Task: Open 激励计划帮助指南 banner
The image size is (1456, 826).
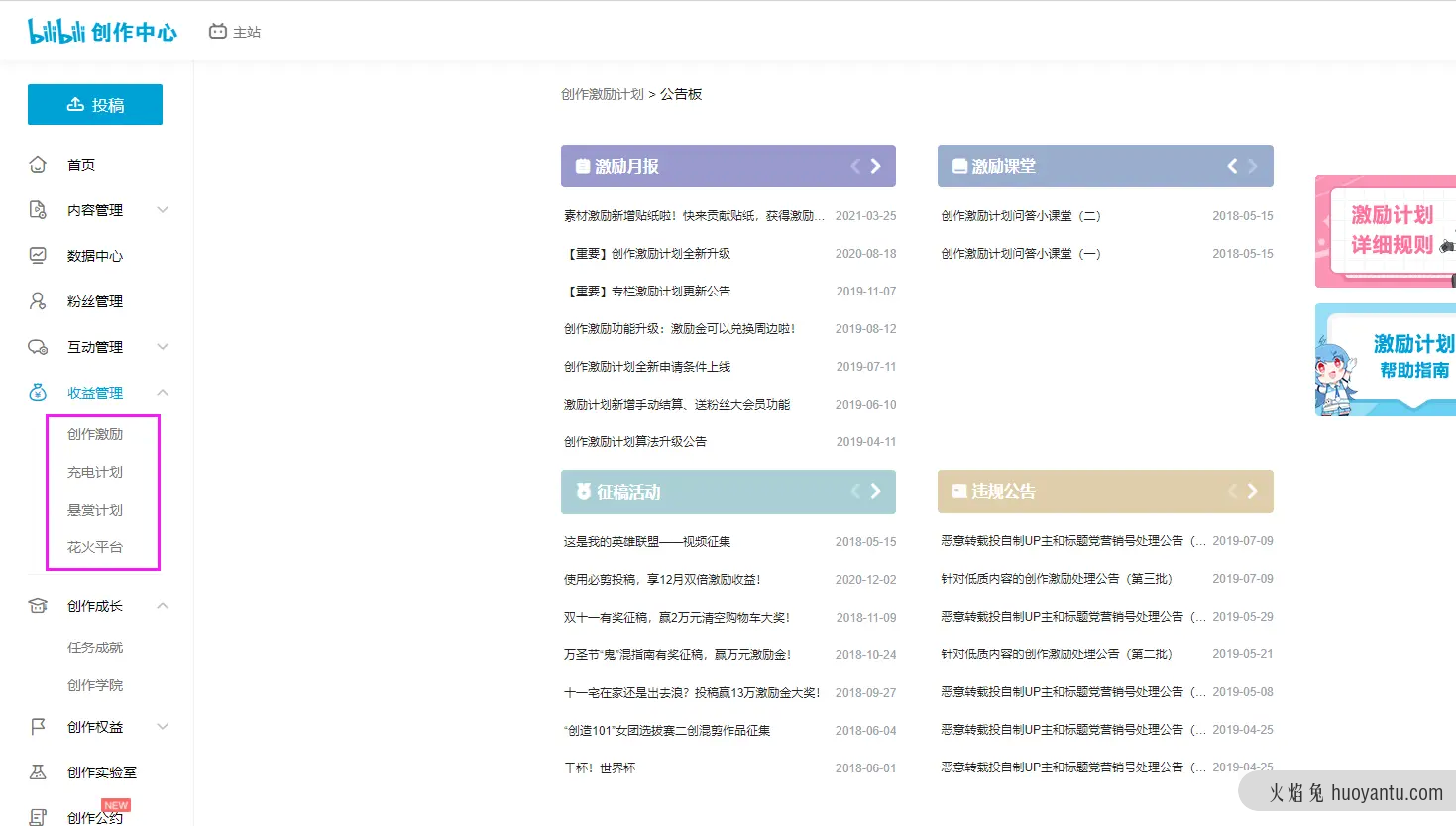Action: pos(1386,360)
